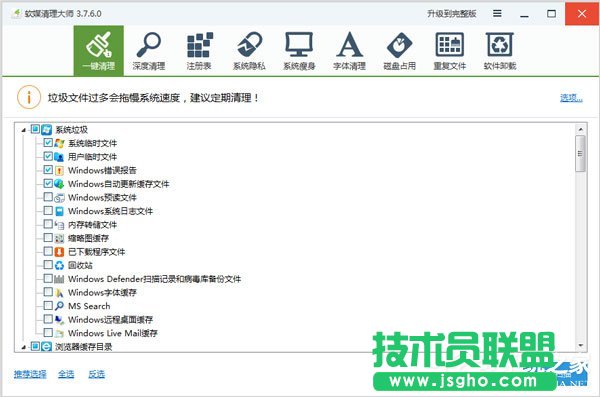Uncheck the 系统临时文件 checkbox
Viewport: 600px width, 397px height.
[x=48, y=143]
